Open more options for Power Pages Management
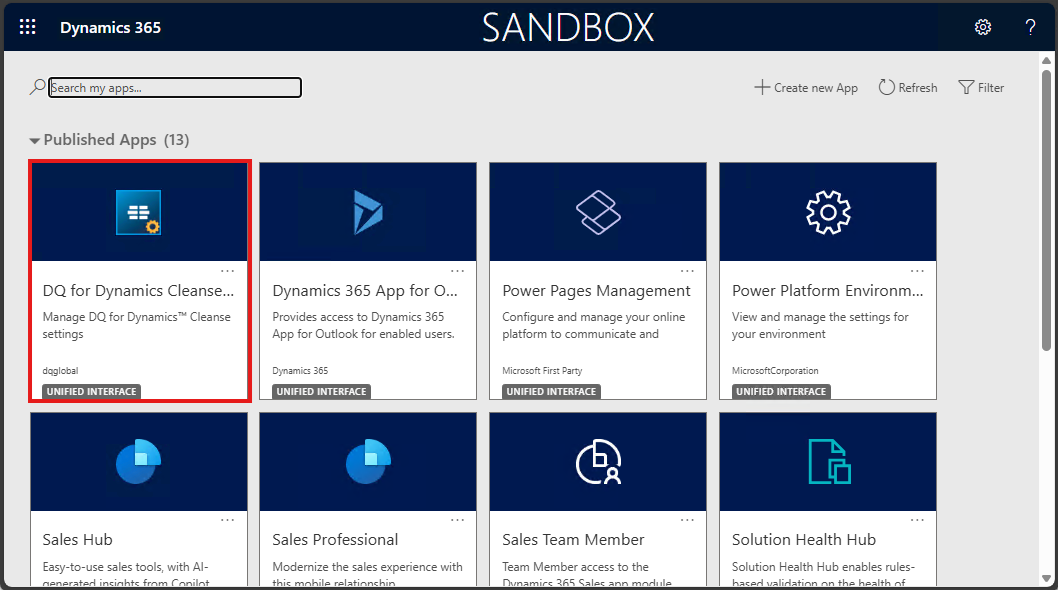Image resolution: width=1058 pixels, height=590 pixels. (687, 271)
